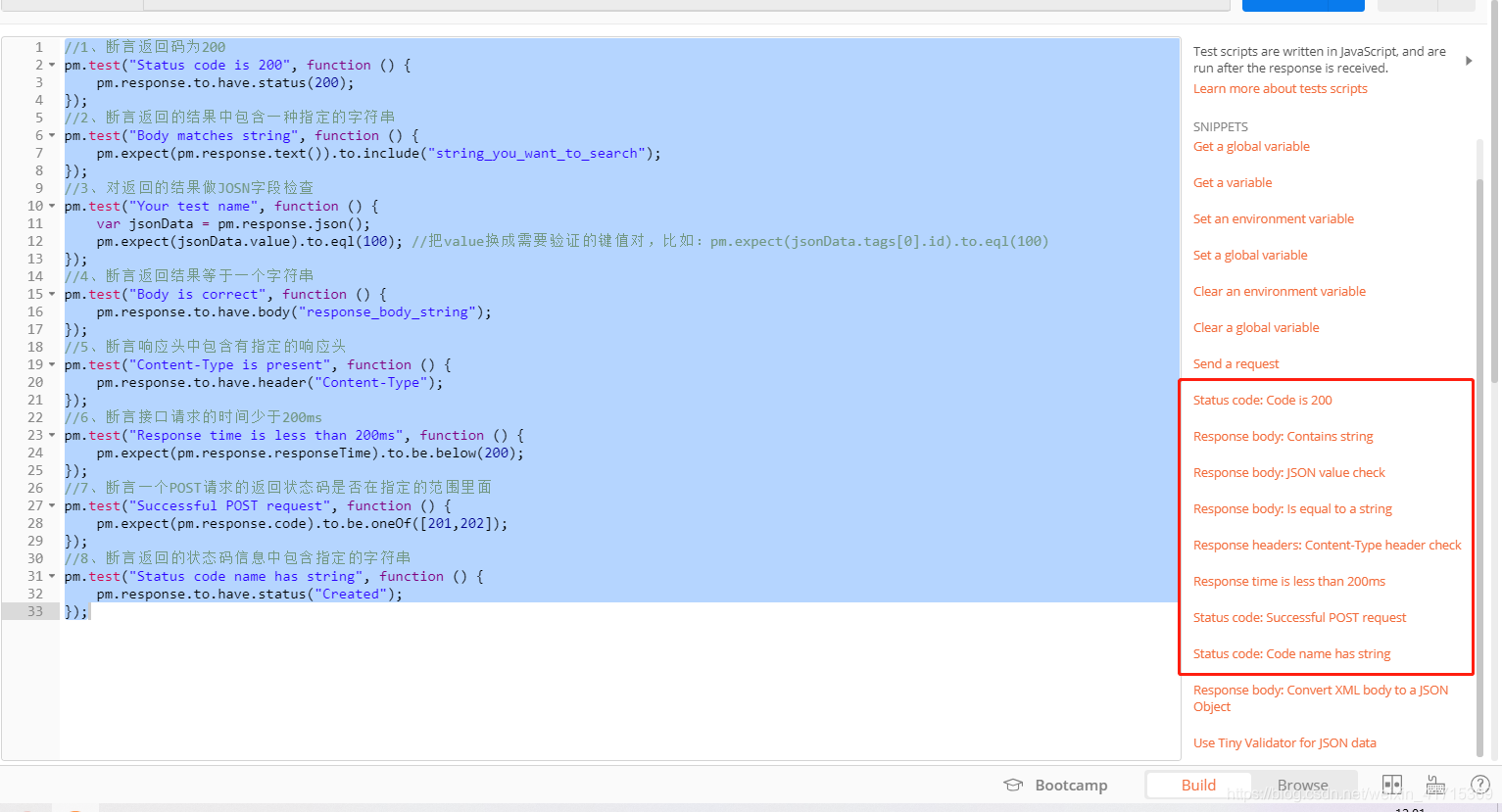Click the Bootcamp label
This screenshot has height=812, width=1502.
pyautogui.click(x=1071, y=786)
